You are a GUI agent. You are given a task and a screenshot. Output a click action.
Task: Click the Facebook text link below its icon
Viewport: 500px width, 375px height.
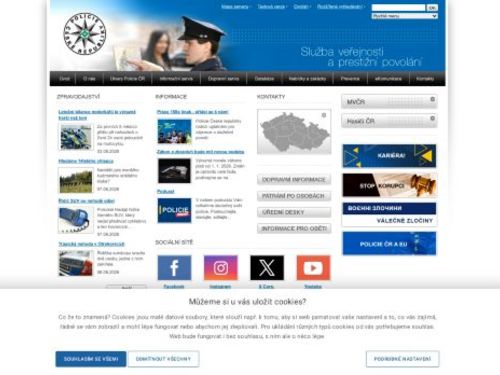point(174,287)
